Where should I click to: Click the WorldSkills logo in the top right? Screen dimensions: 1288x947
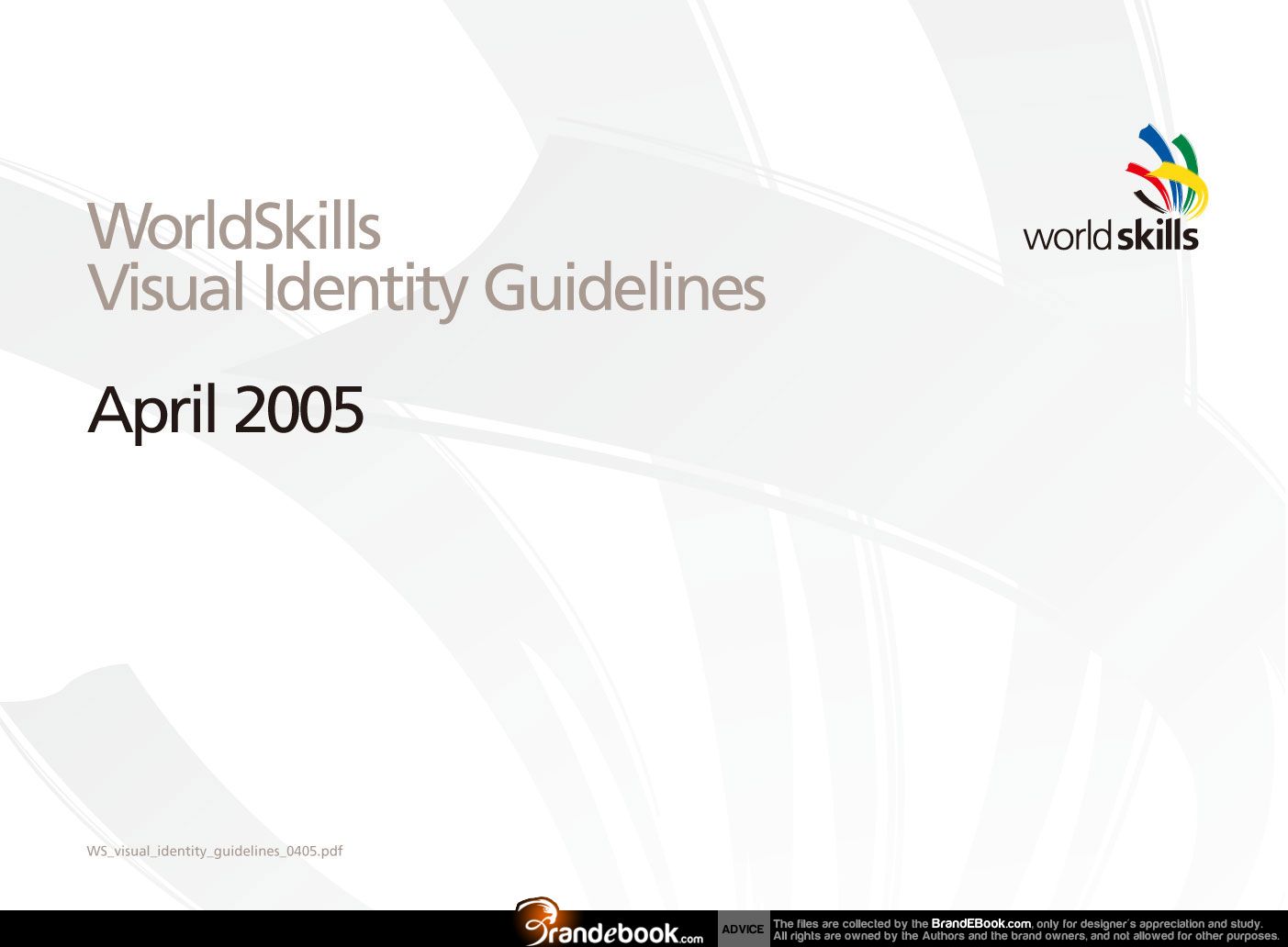1114,188
